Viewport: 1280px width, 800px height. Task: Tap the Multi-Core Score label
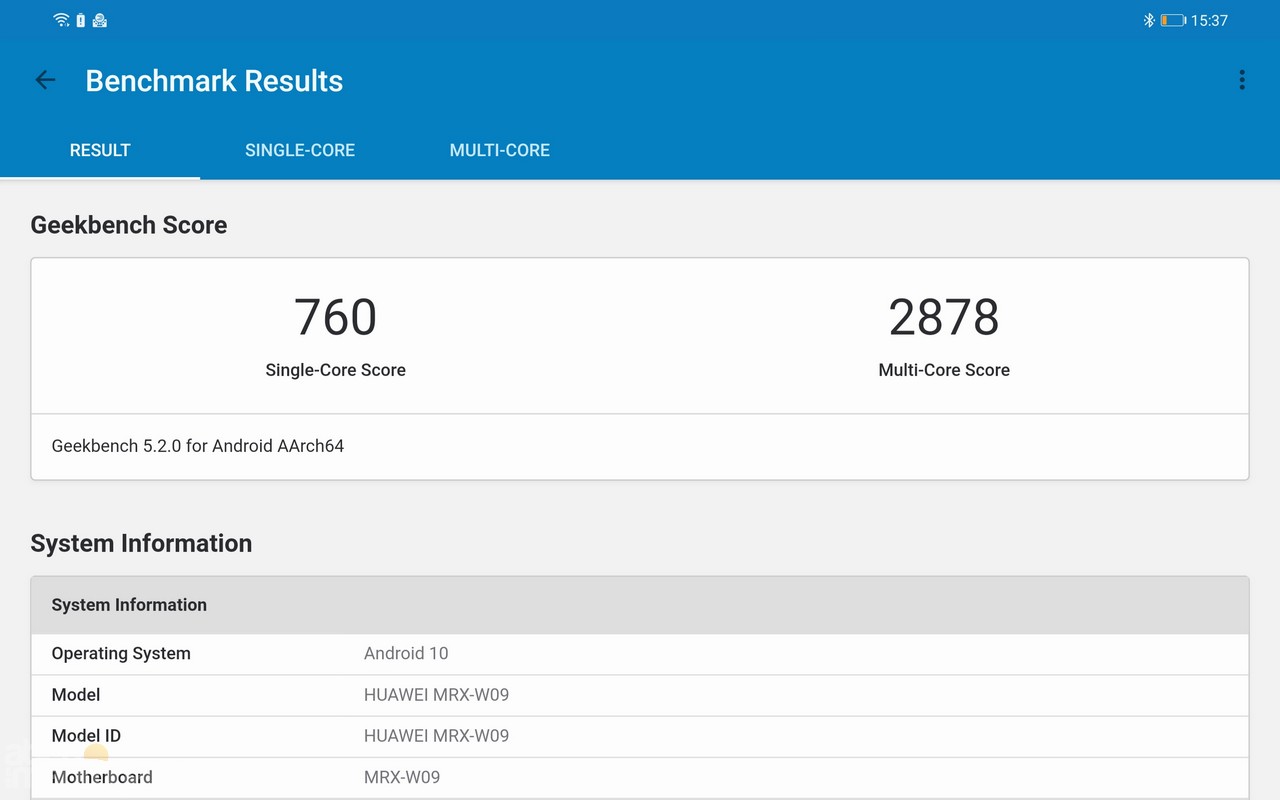[x=944, y=370]
